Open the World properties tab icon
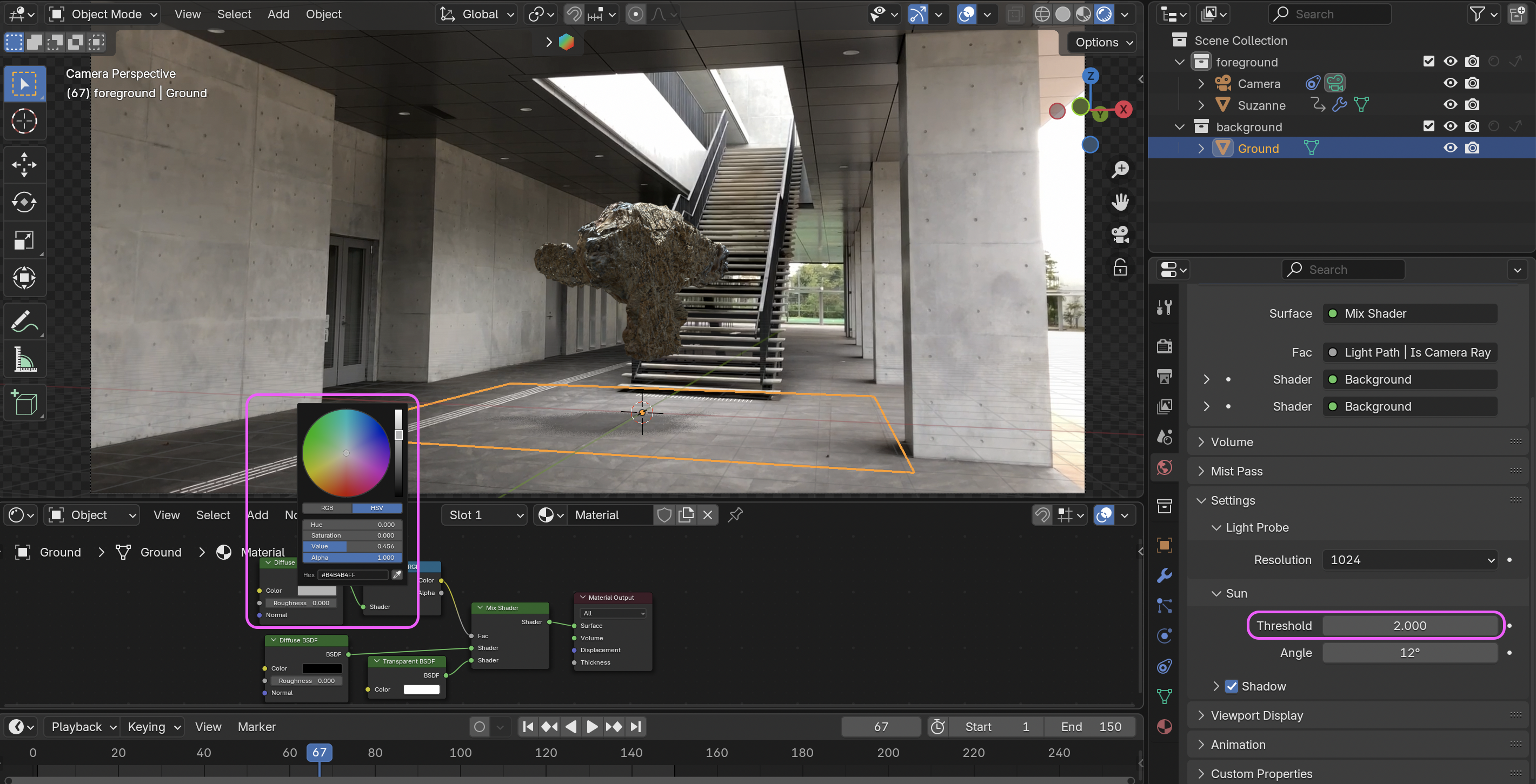Image resolution: width=1536 pixels, height=784 pixels. (1164, 468)
